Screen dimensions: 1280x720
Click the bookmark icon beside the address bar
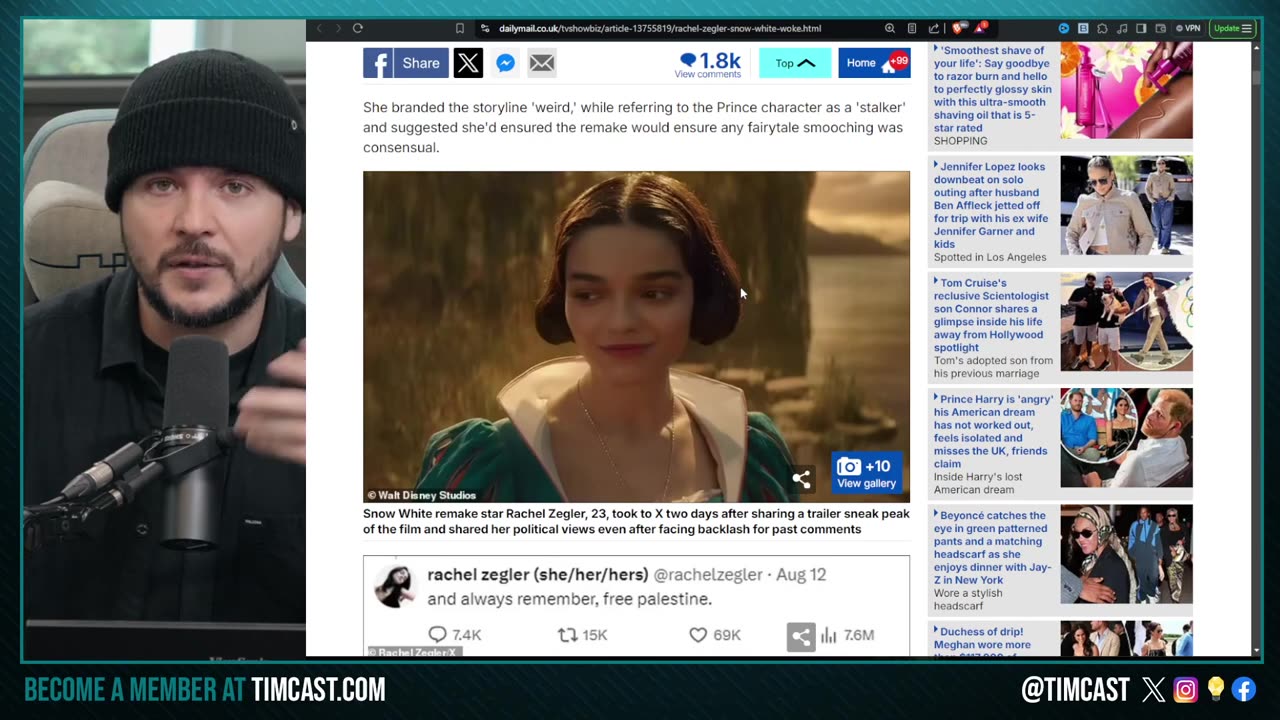460,29
